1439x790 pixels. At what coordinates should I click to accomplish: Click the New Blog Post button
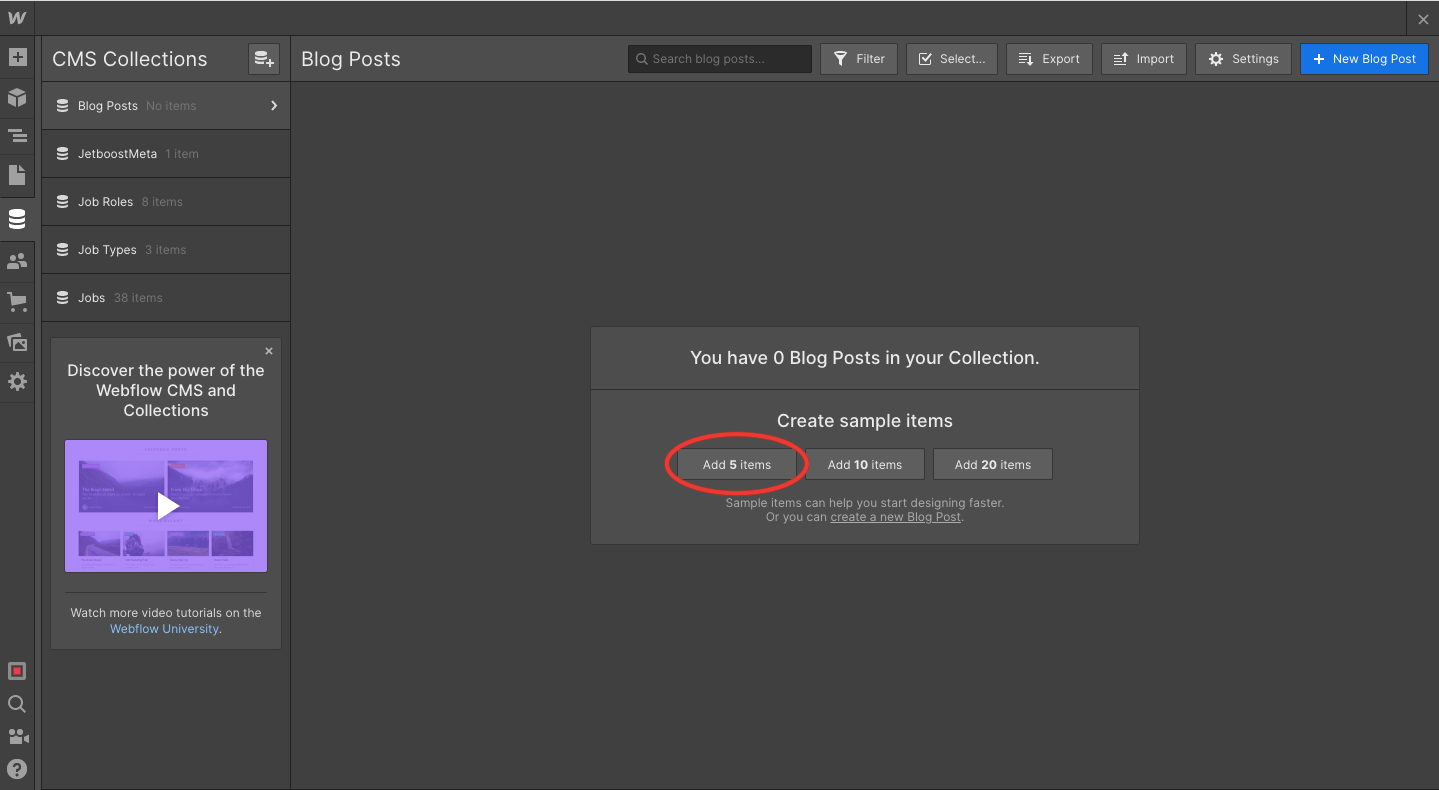1364,58
